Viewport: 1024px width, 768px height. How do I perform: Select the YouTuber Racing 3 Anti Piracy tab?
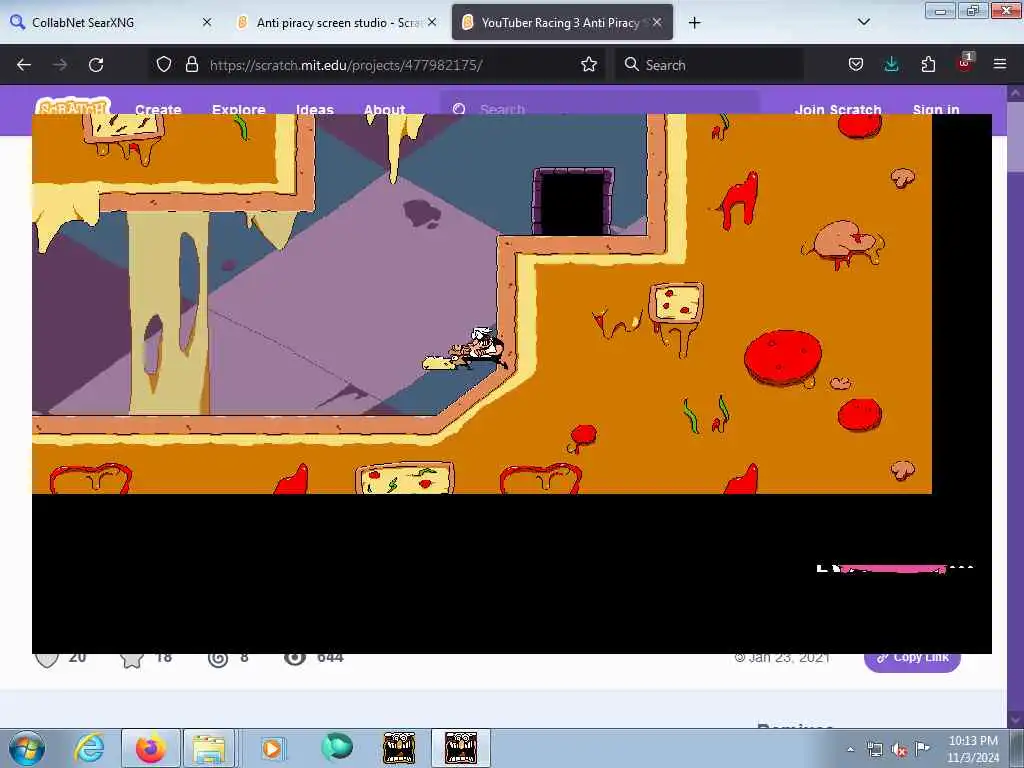560,22
